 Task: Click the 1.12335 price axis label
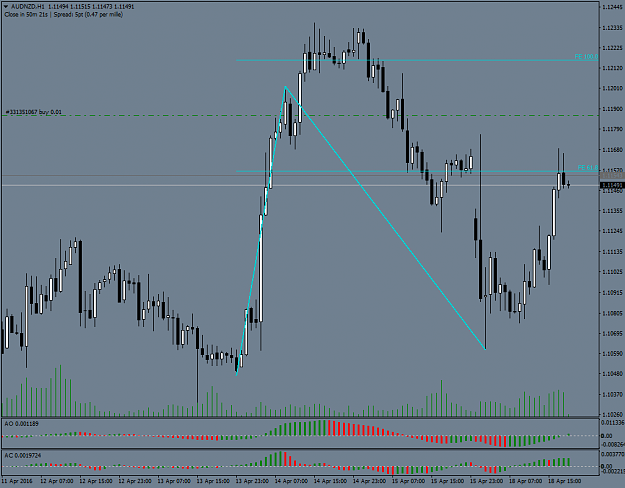tap(613, 27)
